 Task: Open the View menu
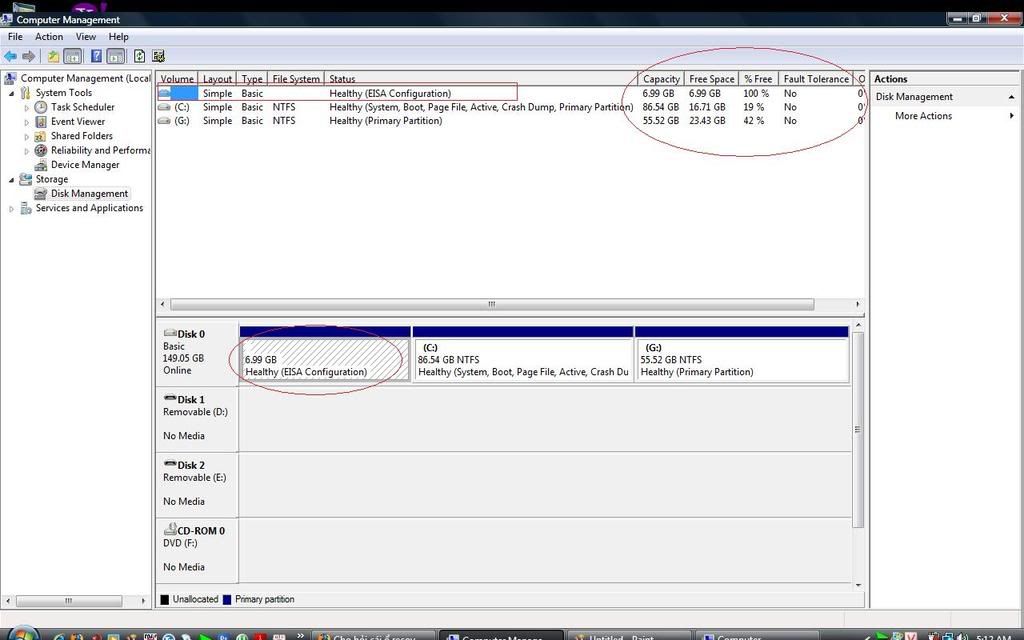point(86,37)
